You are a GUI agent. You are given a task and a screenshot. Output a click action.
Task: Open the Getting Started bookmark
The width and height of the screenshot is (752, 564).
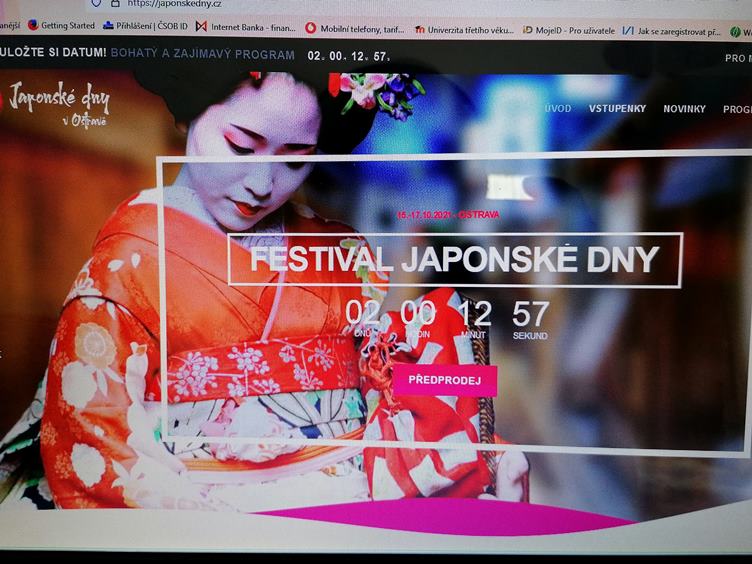(x=68, y=25)
